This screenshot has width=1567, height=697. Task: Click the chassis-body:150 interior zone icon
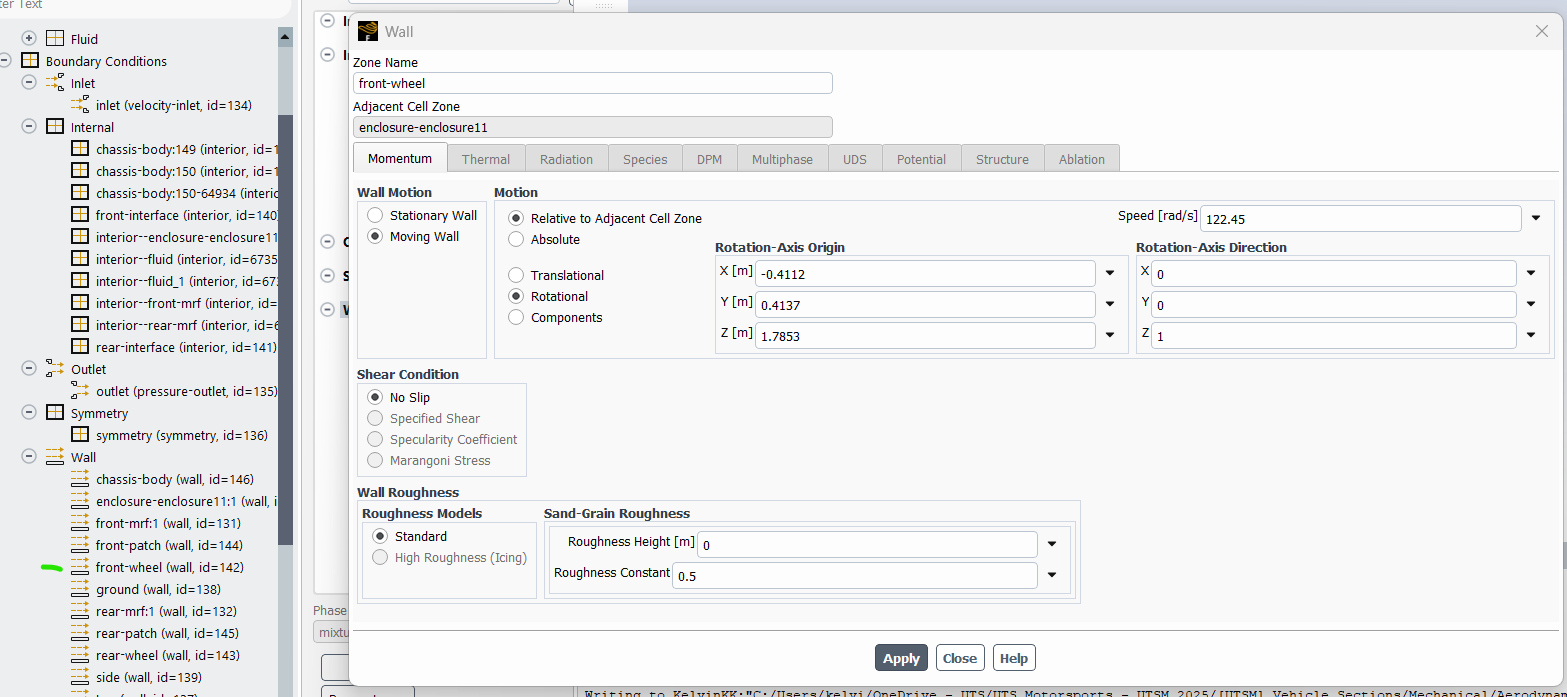(x=80, y=171)
